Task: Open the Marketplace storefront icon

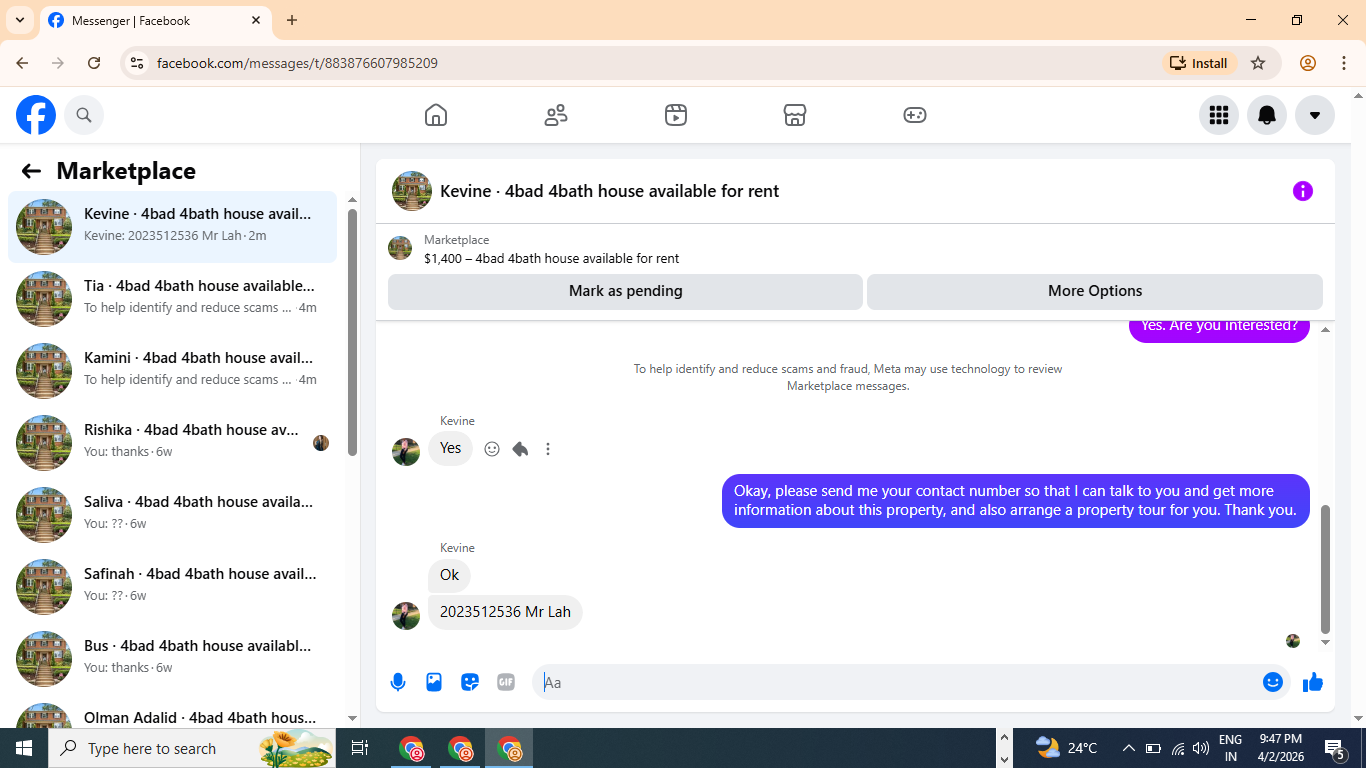Action: [x=795, y=115]
